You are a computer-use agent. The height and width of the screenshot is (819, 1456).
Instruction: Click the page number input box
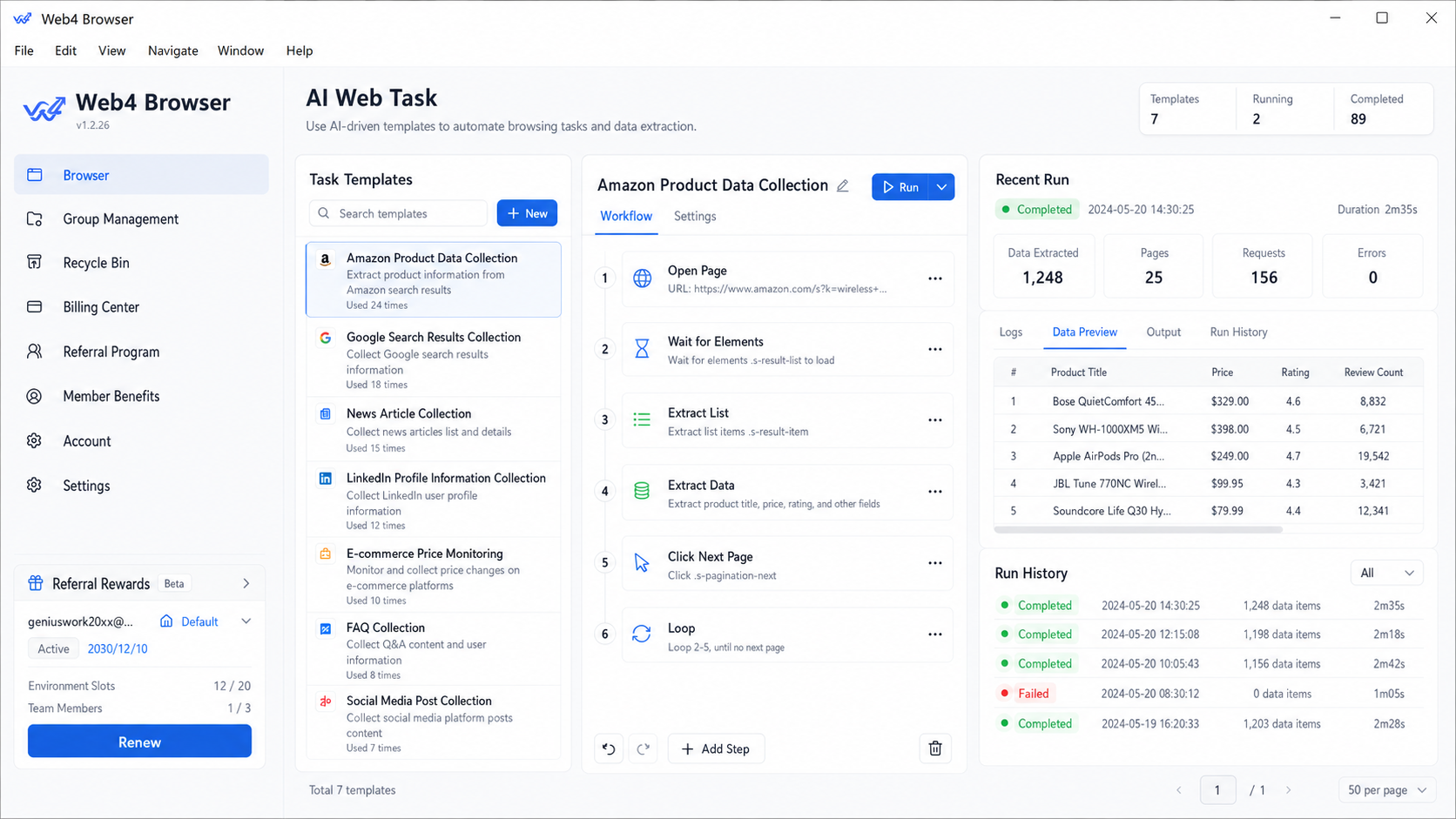[x=1217, y=790]
